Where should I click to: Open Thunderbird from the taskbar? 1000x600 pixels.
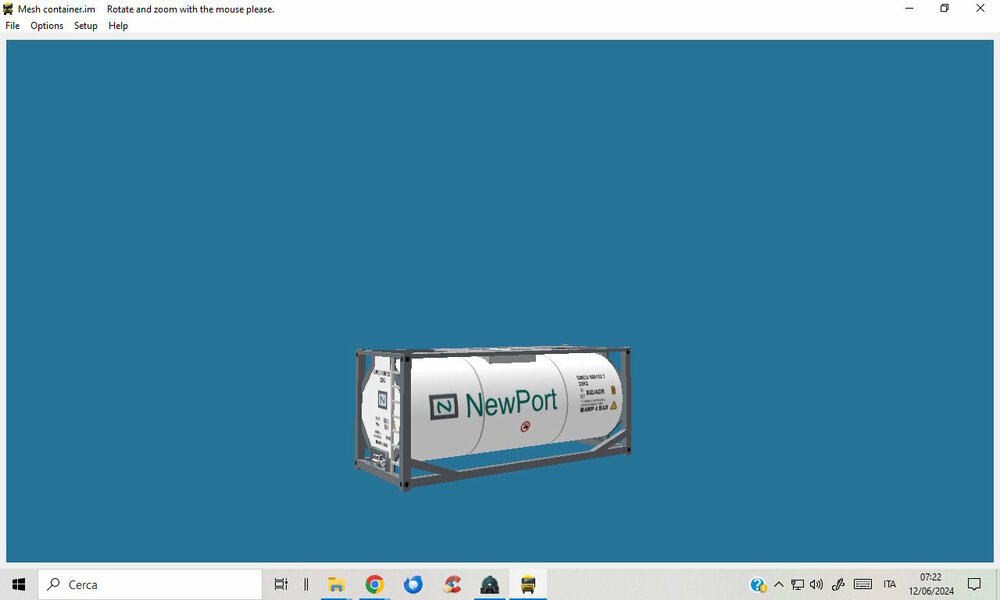413,584
